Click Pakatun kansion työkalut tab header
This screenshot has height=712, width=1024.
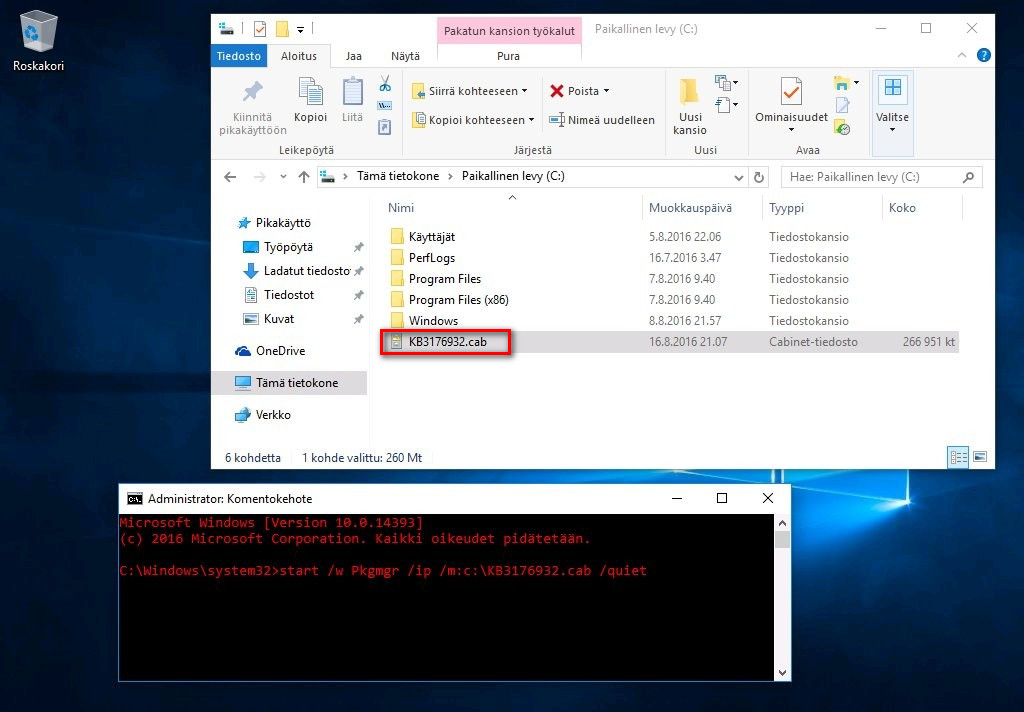click(509, 31)
